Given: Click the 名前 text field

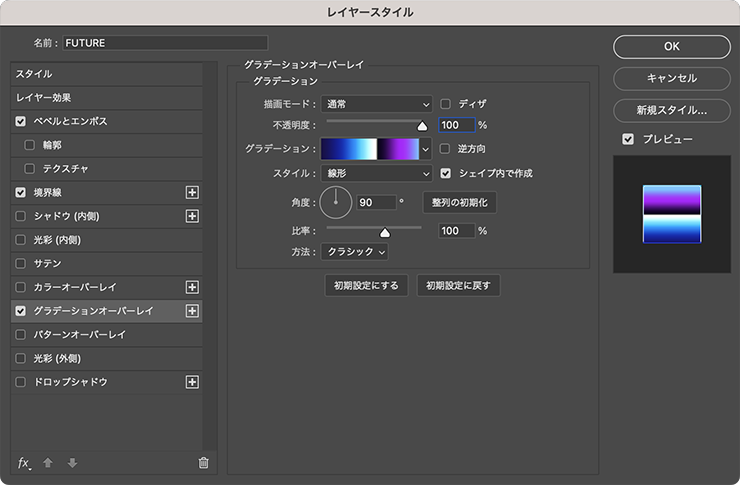Looking at the screenshot, I should [x=165, y=43].
